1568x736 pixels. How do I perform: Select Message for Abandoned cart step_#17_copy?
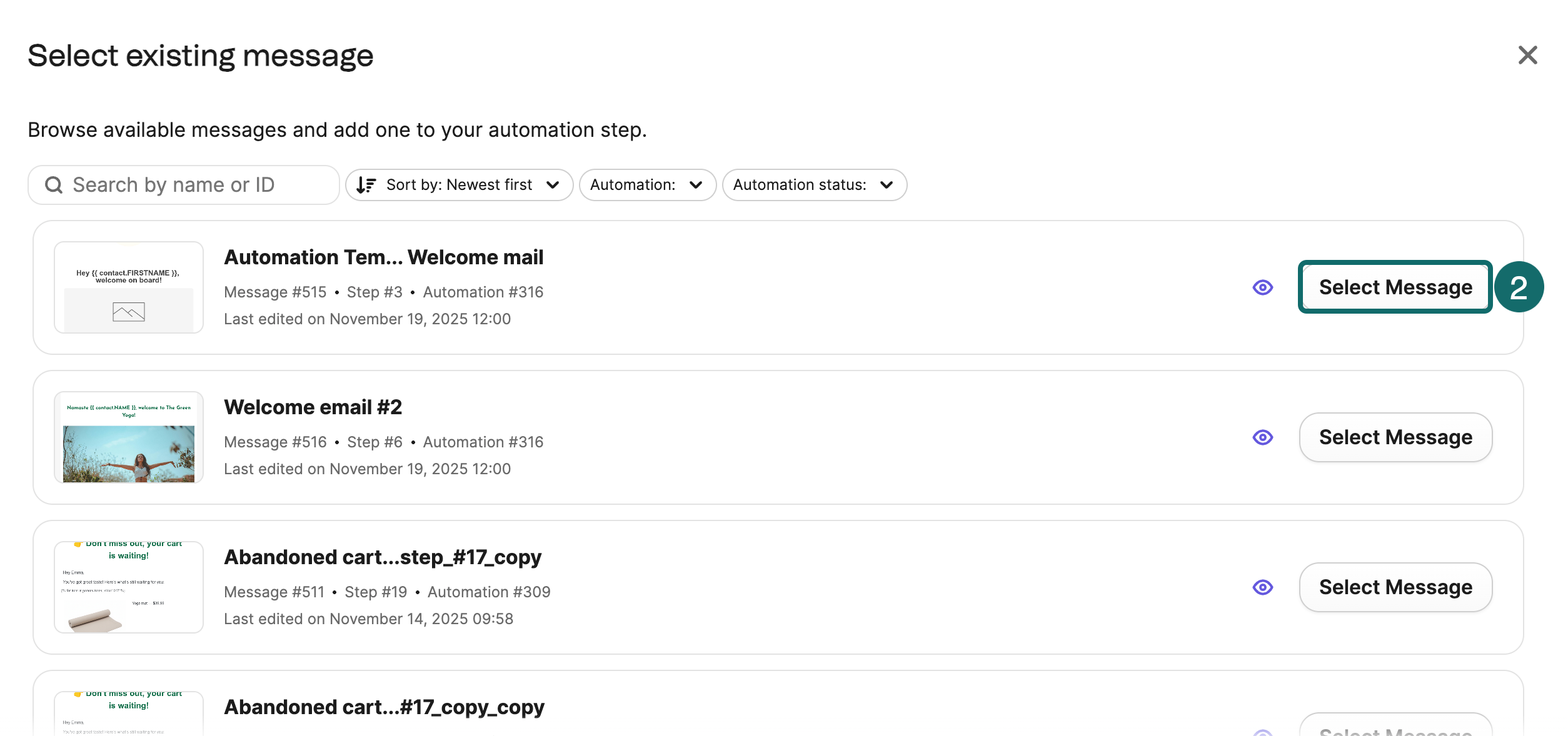[1395, 587]
